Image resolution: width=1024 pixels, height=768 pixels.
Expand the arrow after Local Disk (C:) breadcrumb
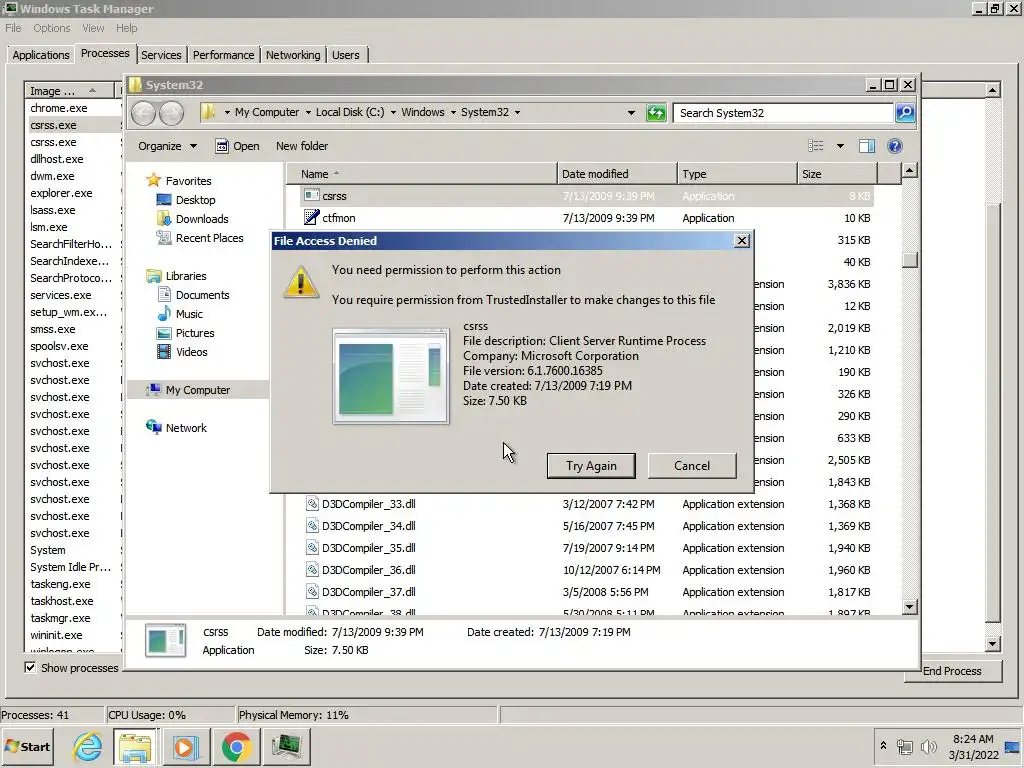393,112
